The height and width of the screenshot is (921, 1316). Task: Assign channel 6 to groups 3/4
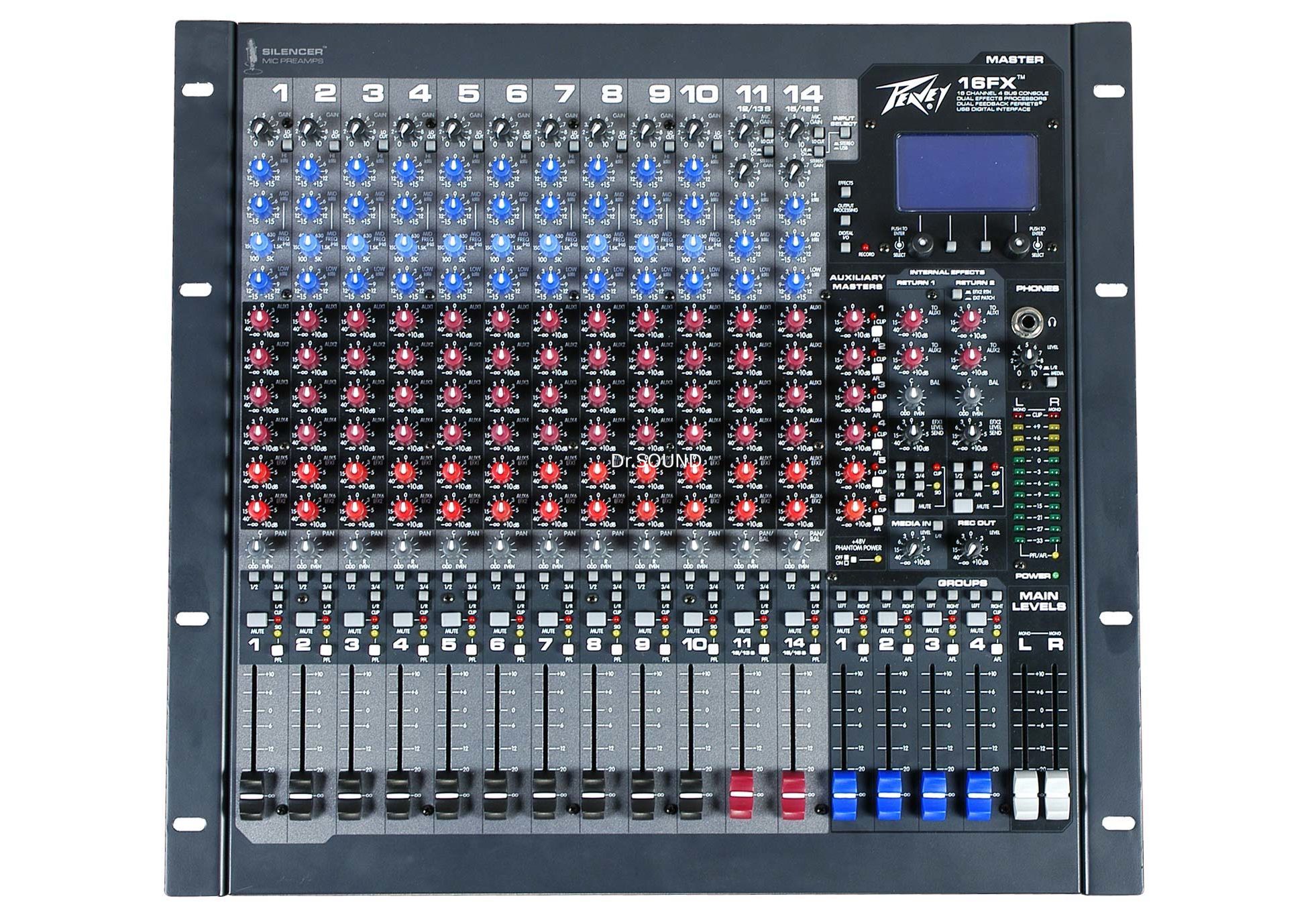click(520, 577)
